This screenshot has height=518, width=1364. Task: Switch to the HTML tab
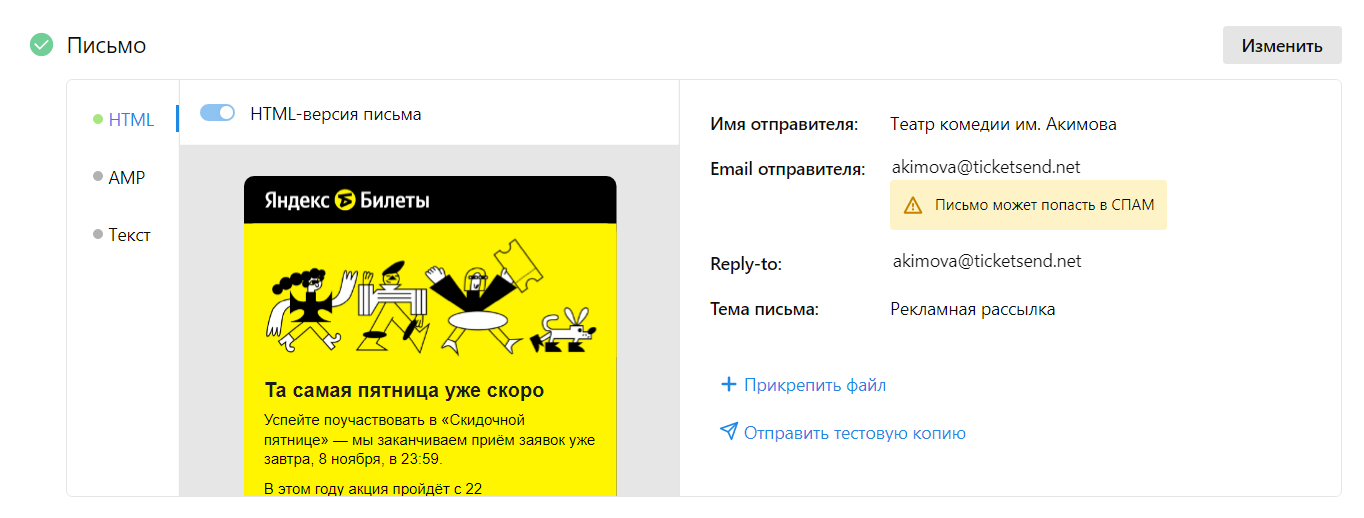pos(131,120)
